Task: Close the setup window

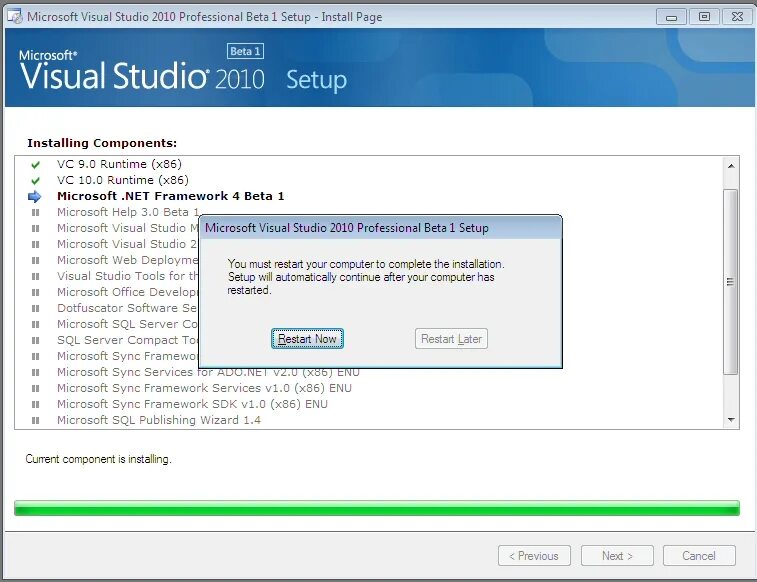Action: [737, 17]
